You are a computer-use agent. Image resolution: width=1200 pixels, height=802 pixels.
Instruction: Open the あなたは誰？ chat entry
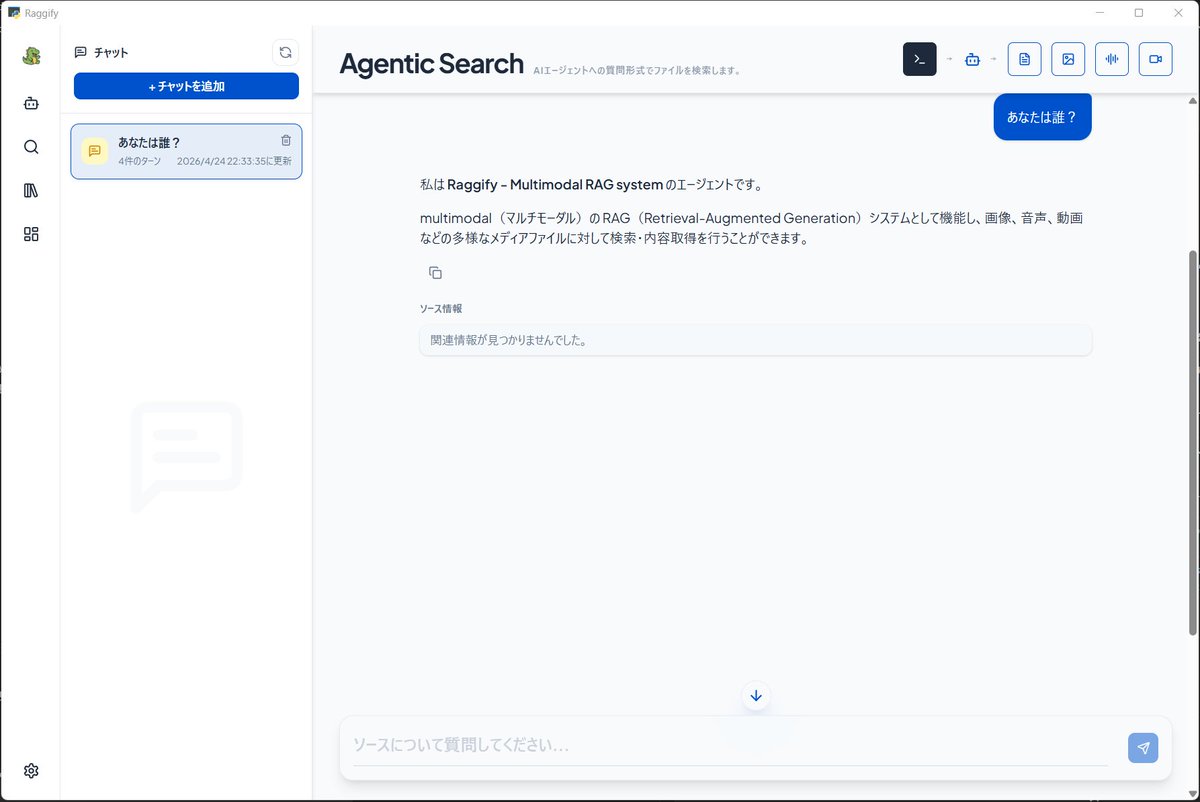(x=186, y=151)
